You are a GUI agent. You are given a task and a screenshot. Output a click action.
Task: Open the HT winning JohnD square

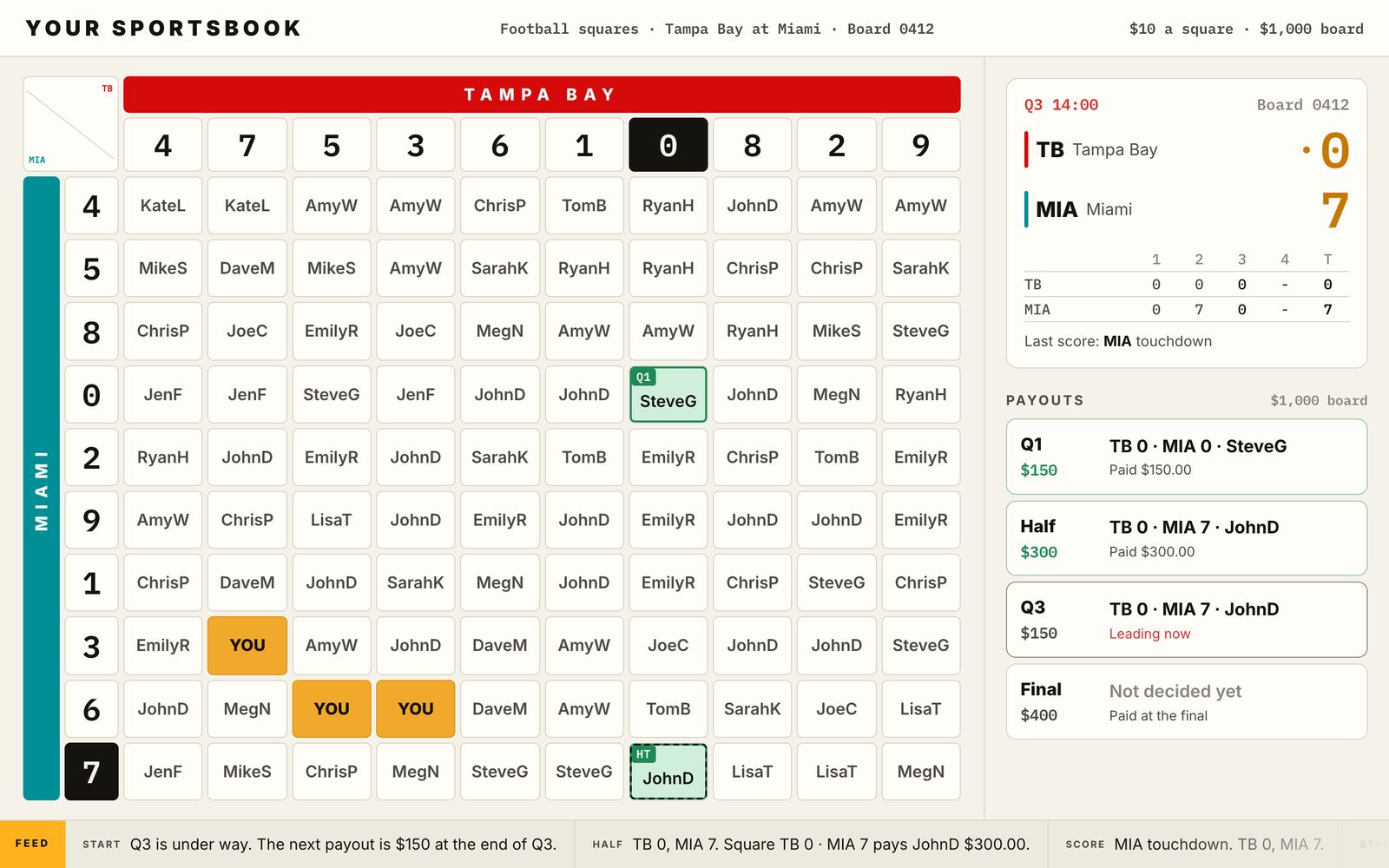pyautogui.click(x=668, y=772)
